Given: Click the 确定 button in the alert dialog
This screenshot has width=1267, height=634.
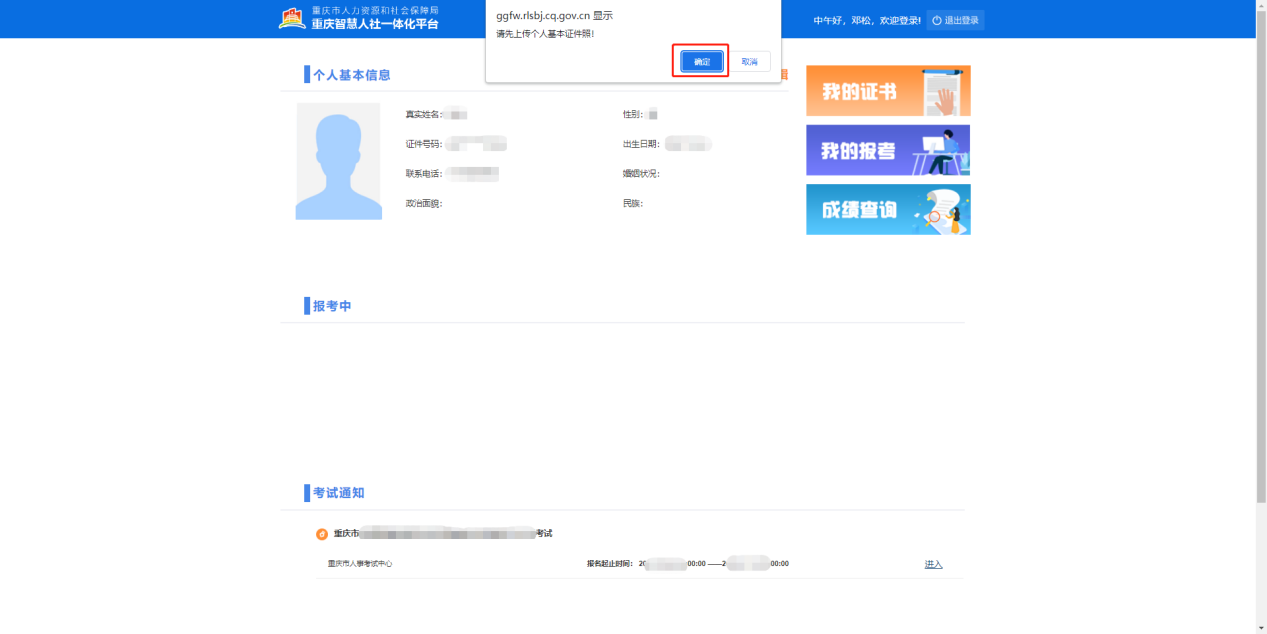Looking at the screenshot, I should point(701,62).
